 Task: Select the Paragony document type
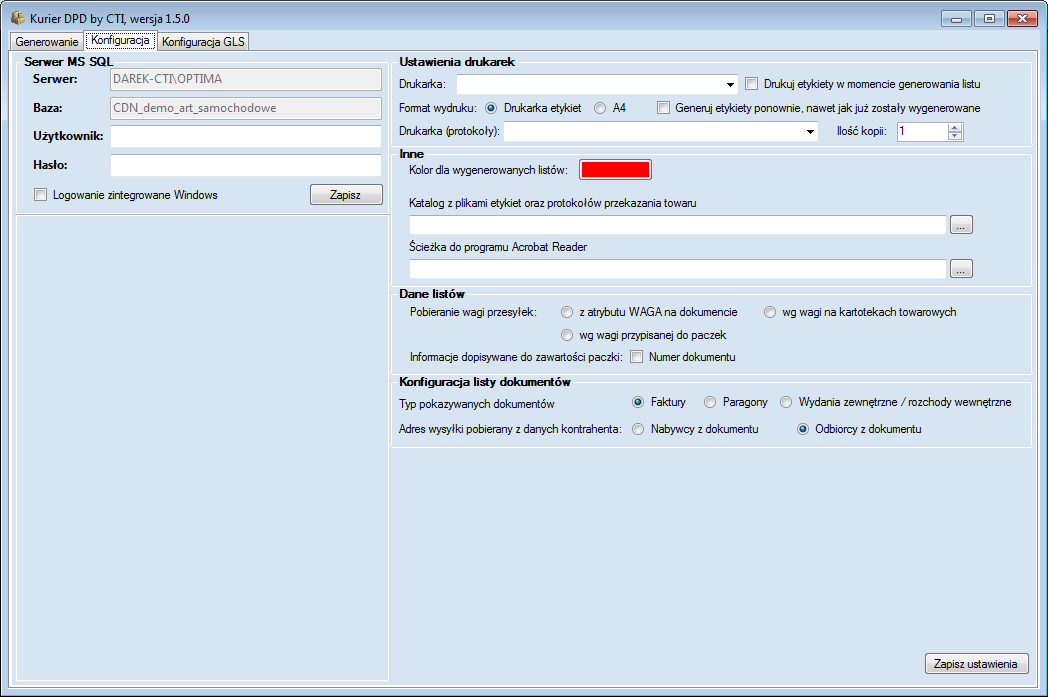click(710, 402)
